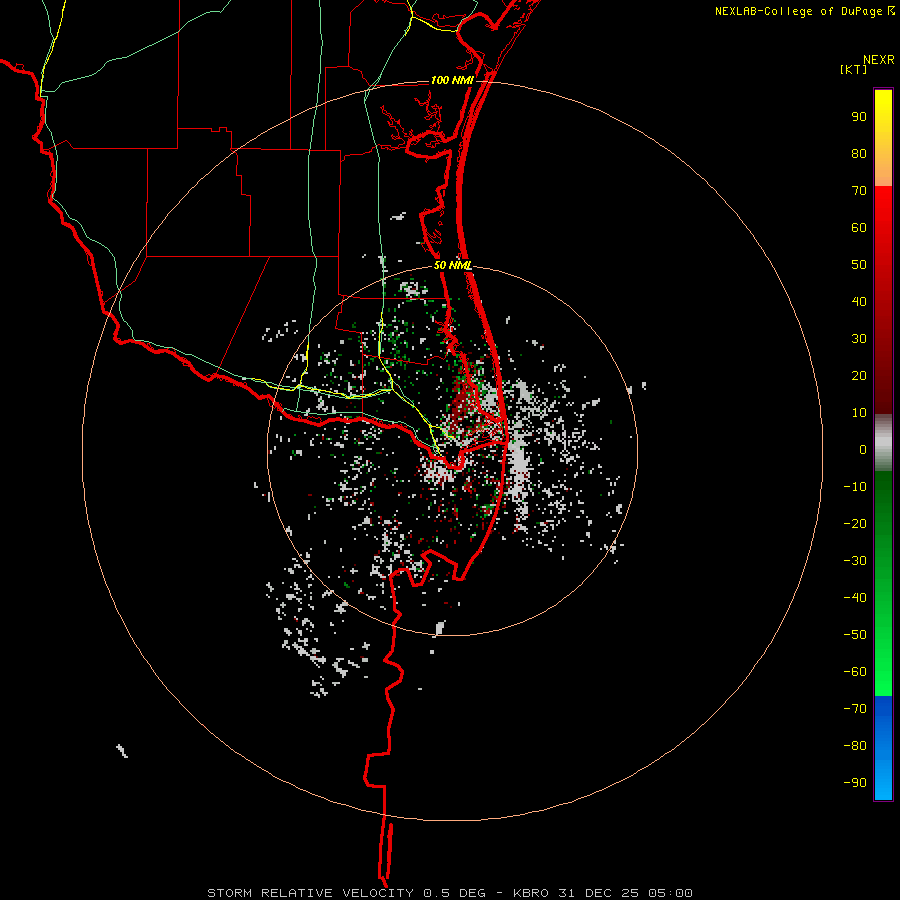
Task: Click the -40 value on the velocity scale
Action: point(855,598)
